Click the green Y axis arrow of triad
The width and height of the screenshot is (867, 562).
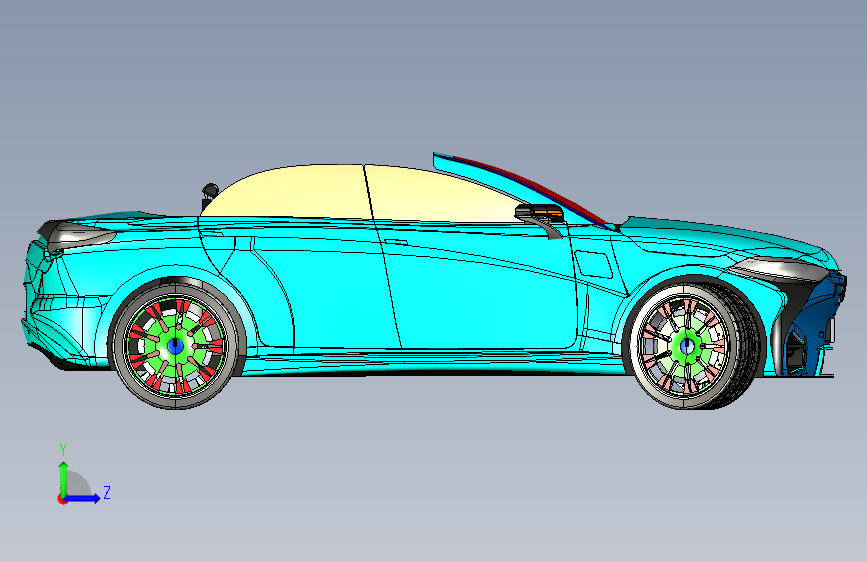pos(64,479)
